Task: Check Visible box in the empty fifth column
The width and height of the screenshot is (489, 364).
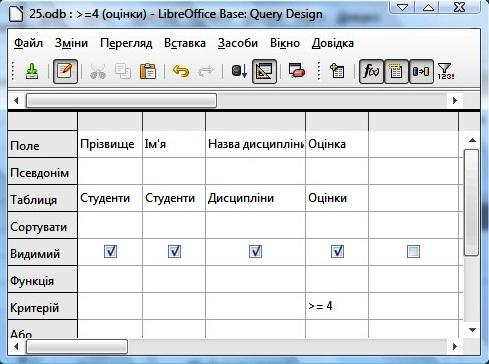Action: (x=413, y=251)
